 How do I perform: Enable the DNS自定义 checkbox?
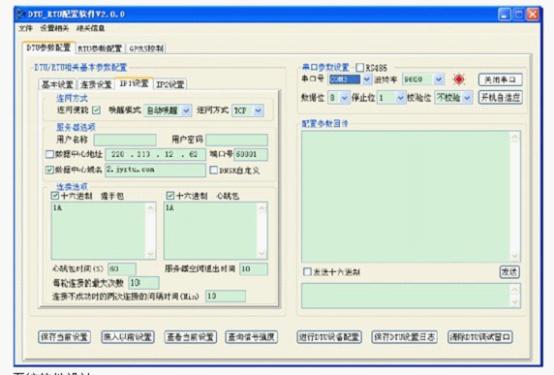pos(213,170)
